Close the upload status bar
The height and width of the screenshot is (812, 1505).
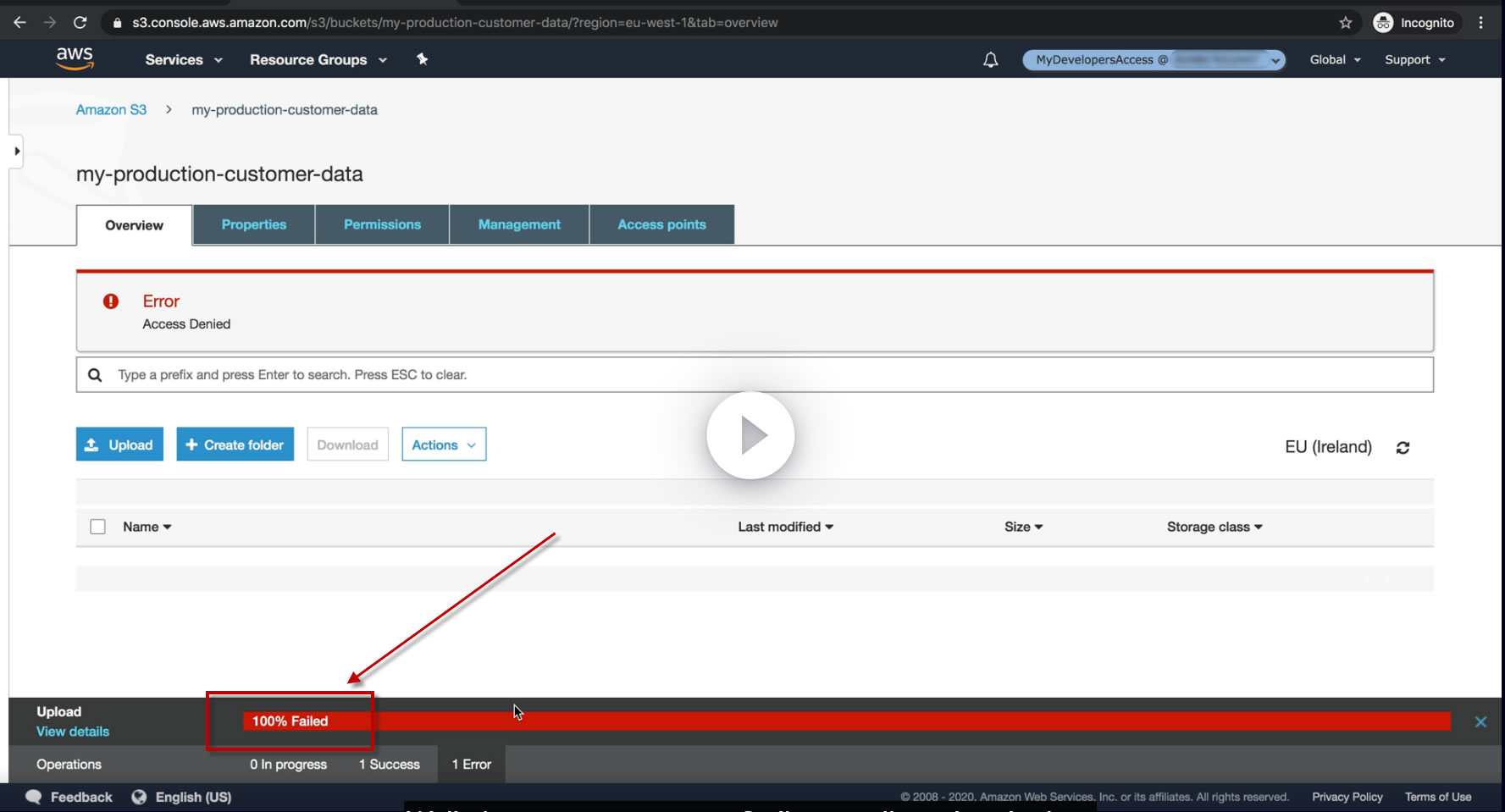coord(1480,721)
